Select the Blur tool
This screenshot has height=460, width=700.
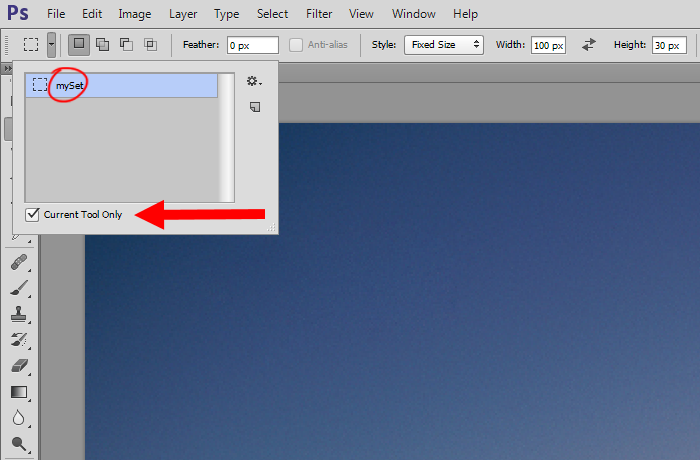click(x=19, y=418)
